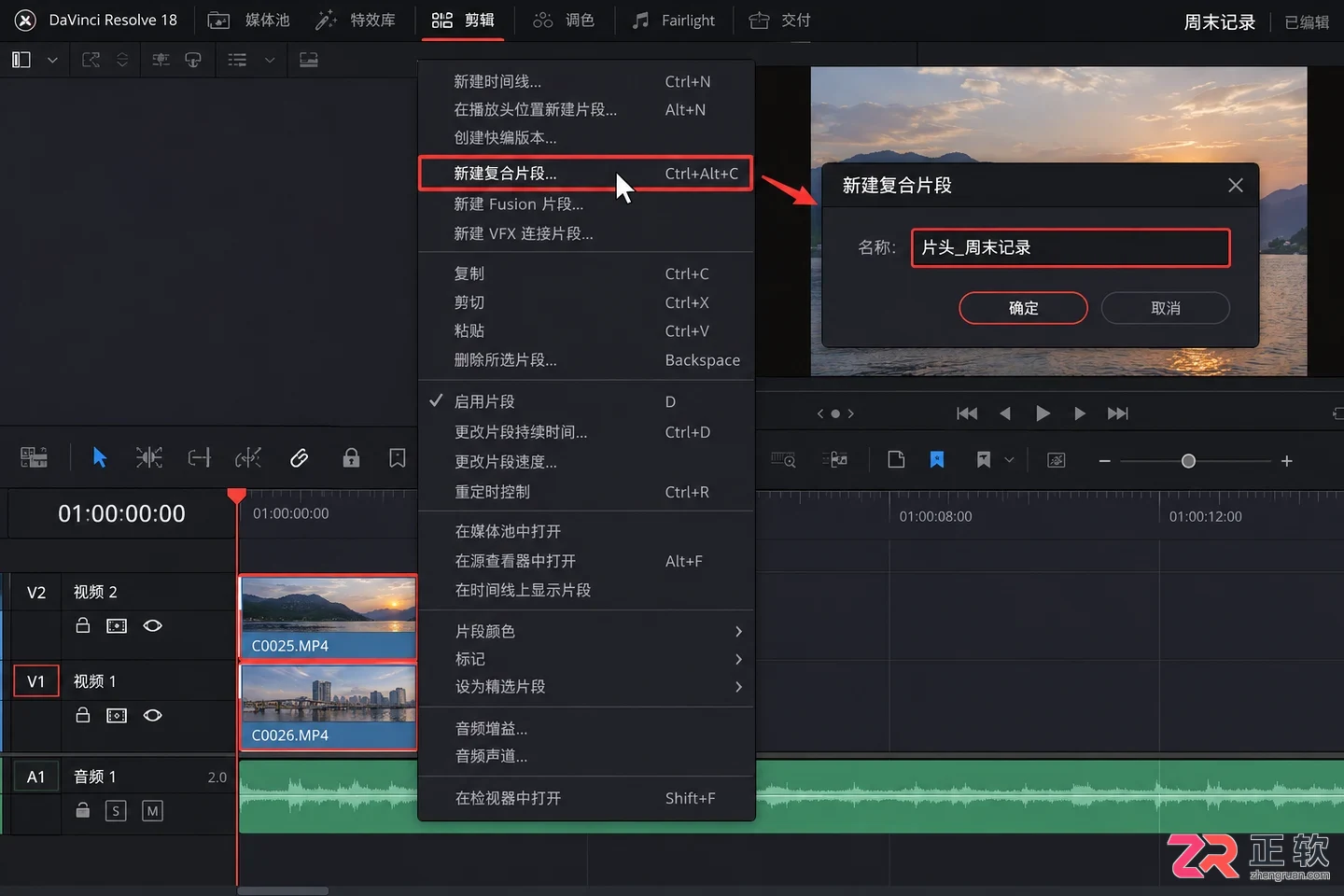Add a marker at the playhead
This screenshot has width=1344, height=896.
983,459
